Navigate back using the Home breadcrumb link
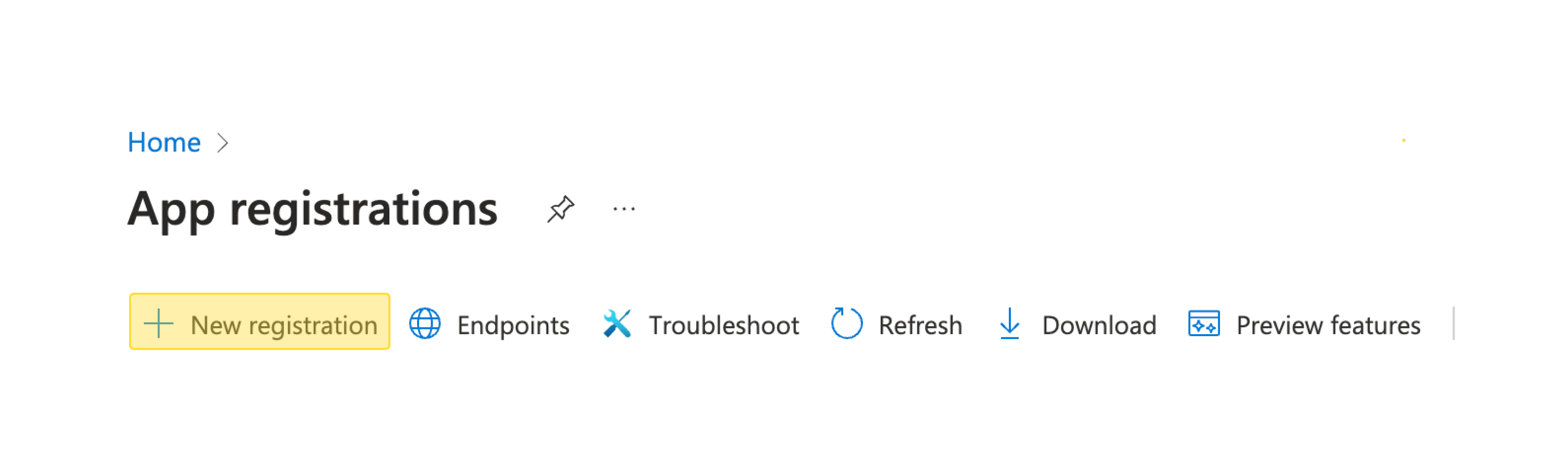1568x469 pixels. [x=163, y=142]
